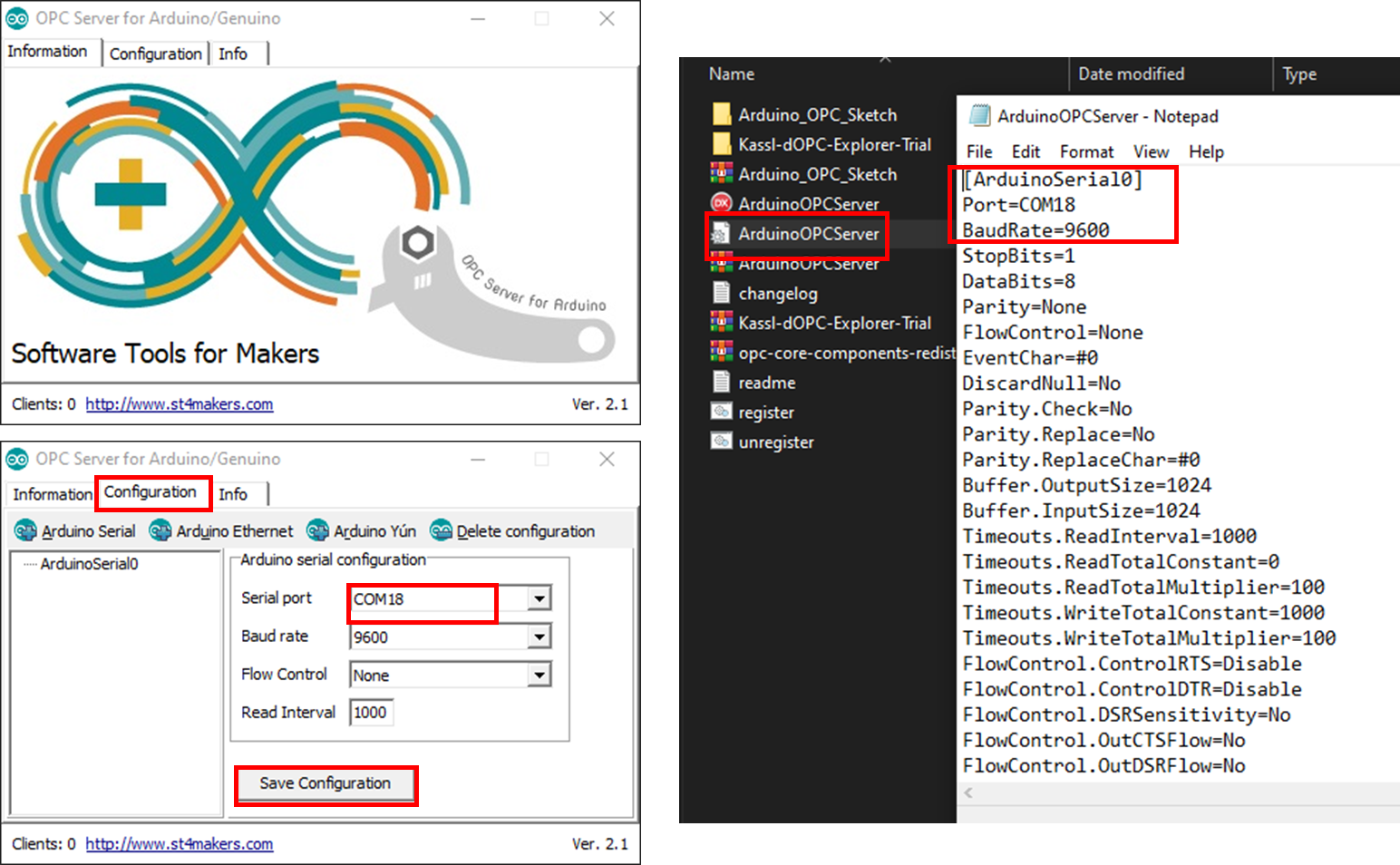This screenshot has height=865, width=1400.
Task: Click Arduino Yún toolbar icon
Action: click(318, 530)
